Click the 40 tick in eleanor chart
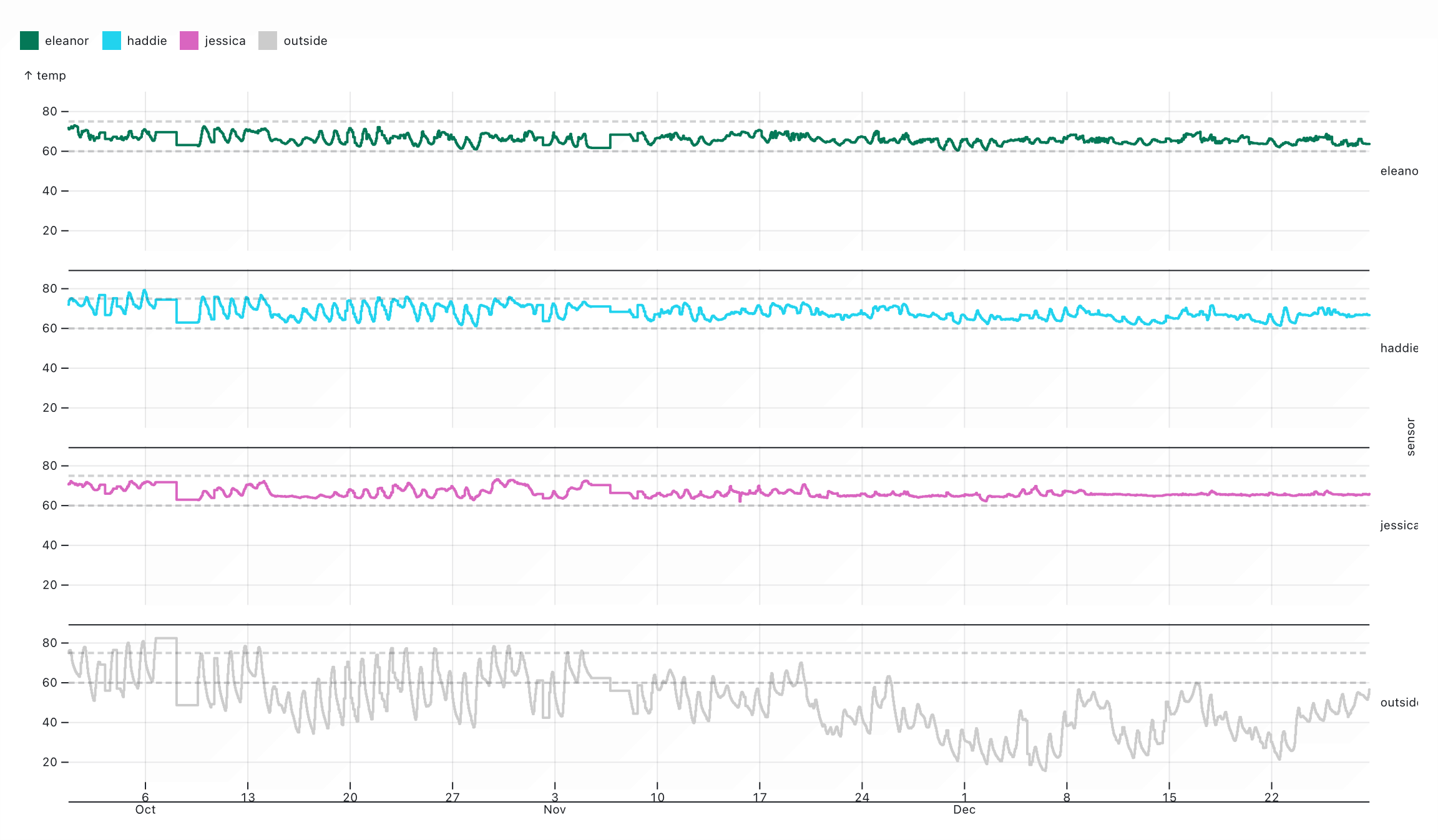Viewport: 1438px width, 840px height. 50,191
